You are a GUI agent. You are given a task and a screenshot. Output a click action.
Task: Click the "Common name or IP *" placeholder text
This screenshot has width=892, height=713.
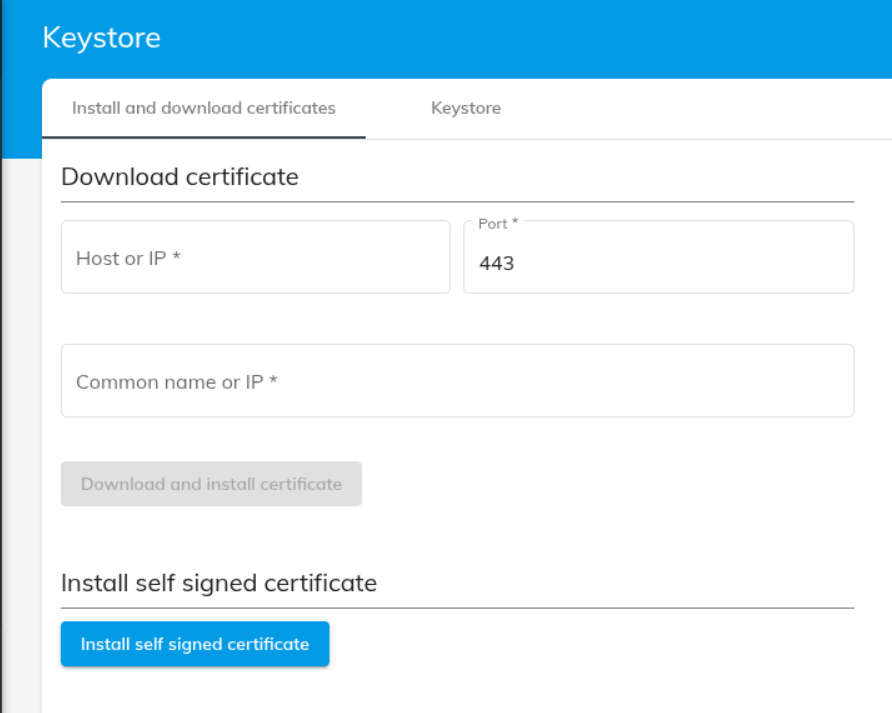pos(177,382)
